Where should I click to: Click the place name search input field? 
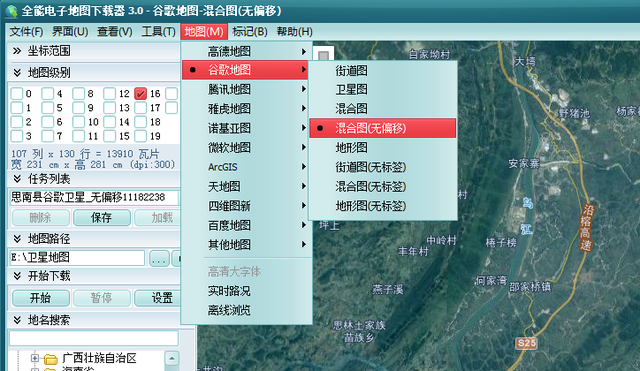click(x=94, y=338)
